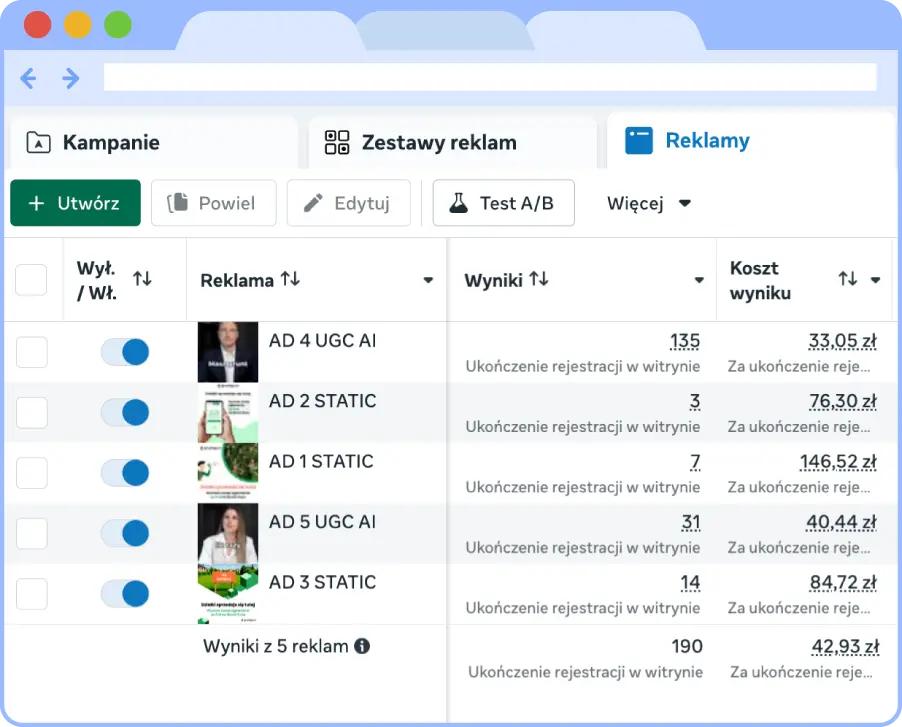Screen dimensions: 902x727
Task: Check the AD 2 STATIC row checkbox
Action: click(x=32, y=412)
